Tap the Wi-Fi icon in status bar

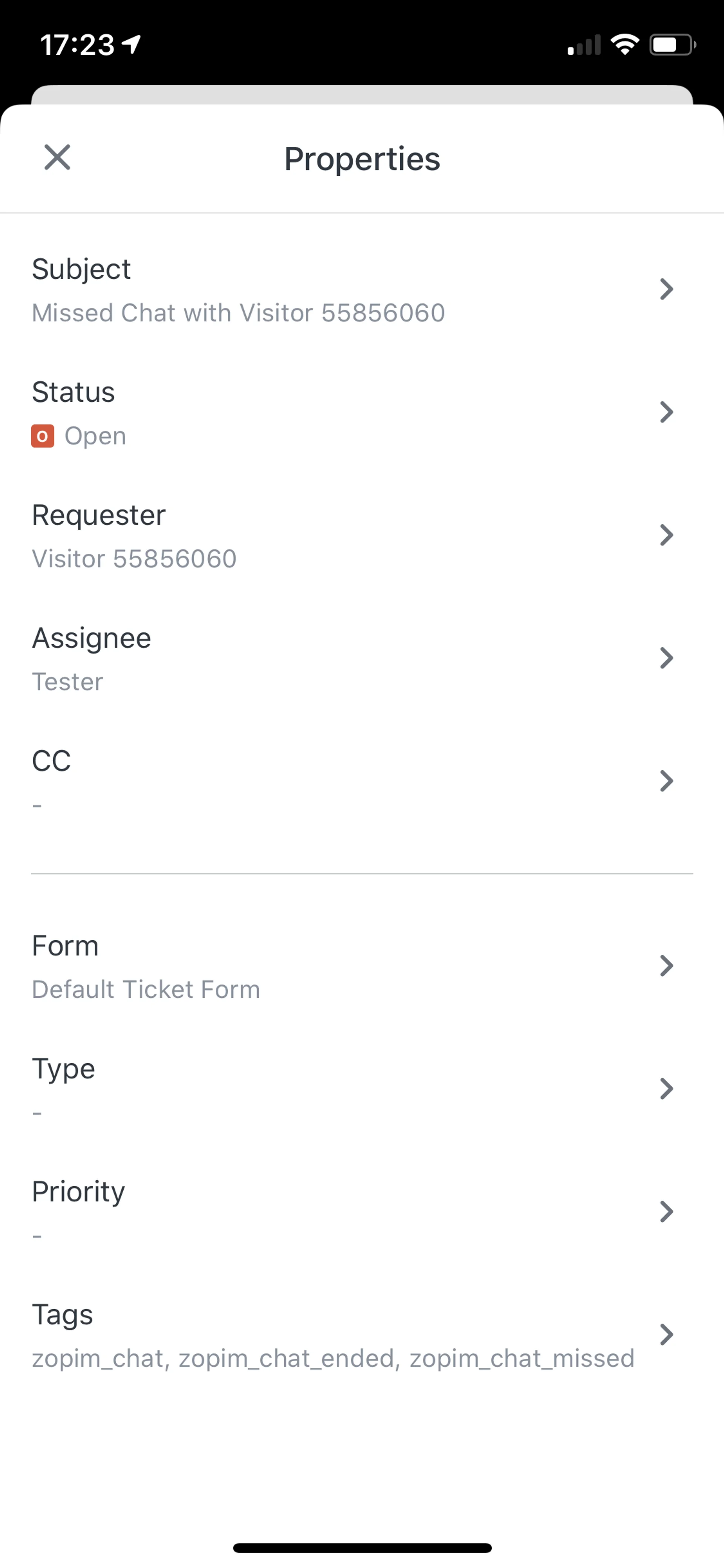click(625, 45)
